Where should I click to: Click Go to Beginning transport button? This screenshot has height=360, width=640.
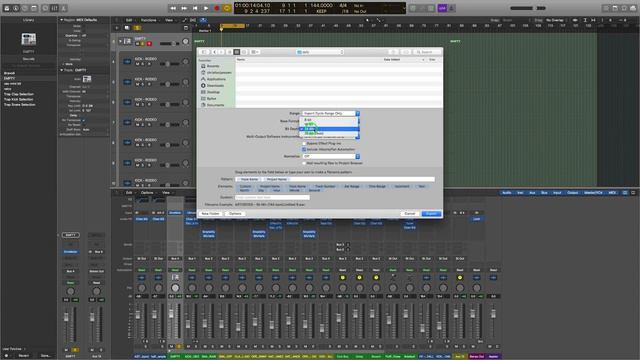pos(195,8)
